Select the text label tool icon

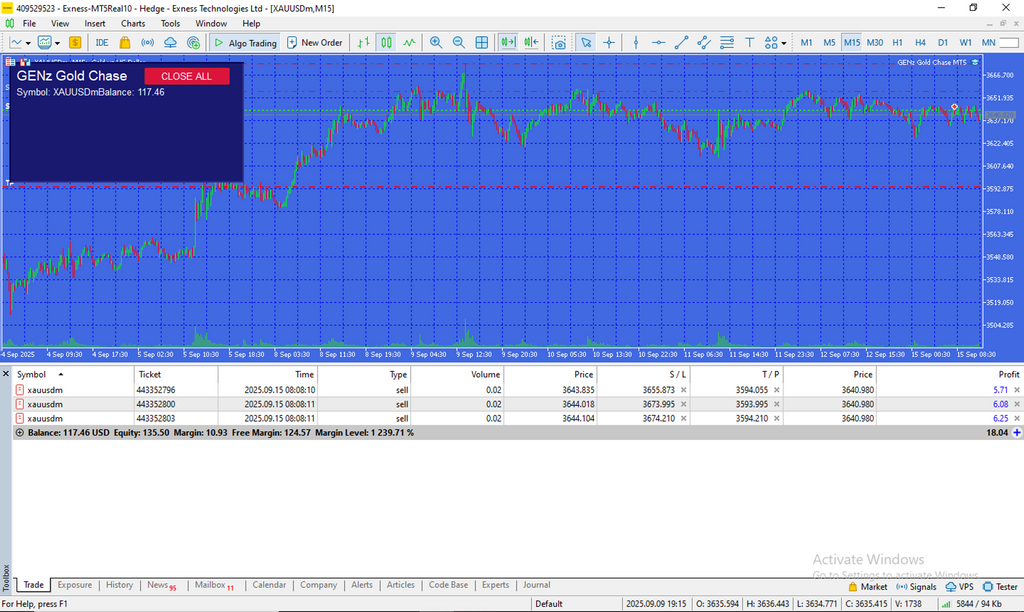click(x=749, y=43)
